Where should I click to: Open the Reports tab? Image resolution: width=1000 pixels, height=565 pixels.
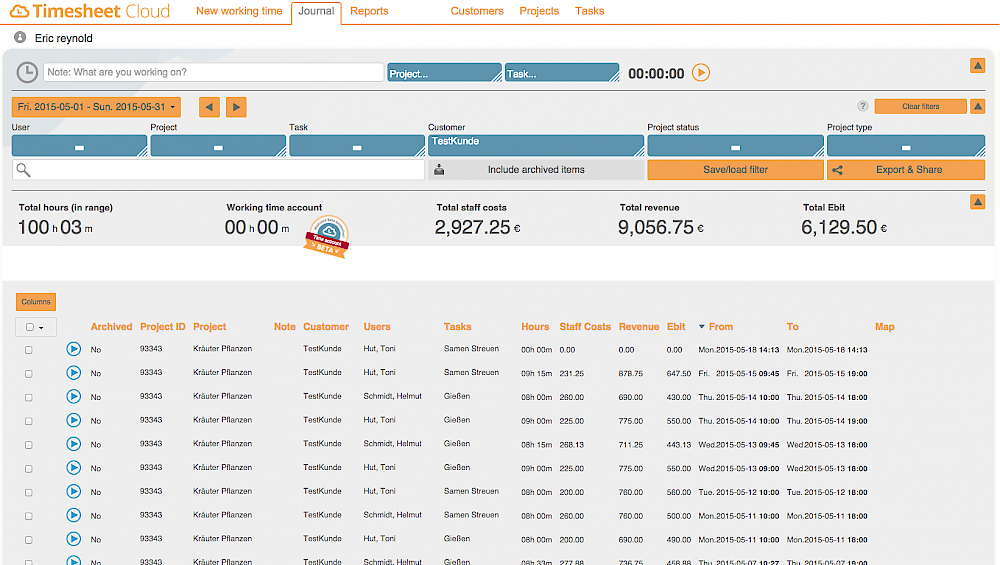click(x=369, y=11)
